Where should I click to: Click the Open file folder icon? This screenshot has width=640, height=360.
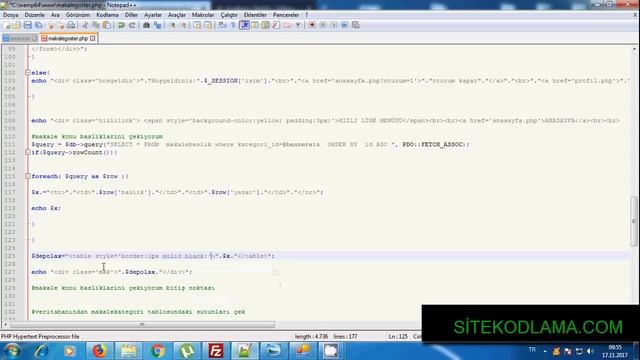pyautogui.click(x=17, y=25)
